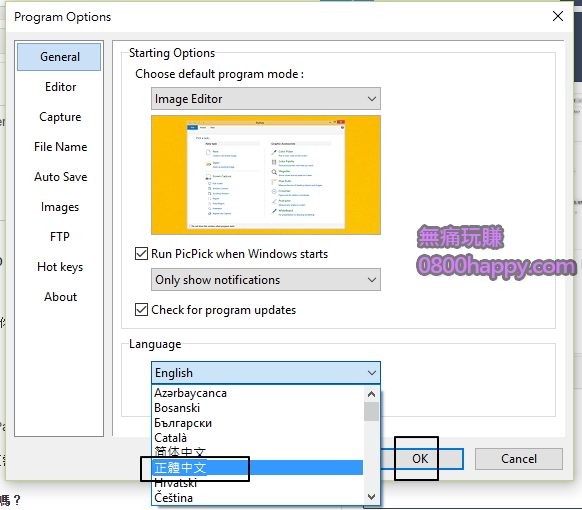The width and height of the screenshot is (582, 510).
Task: Expand the Image Editor mode dropdown
Action: click(266, 99)
